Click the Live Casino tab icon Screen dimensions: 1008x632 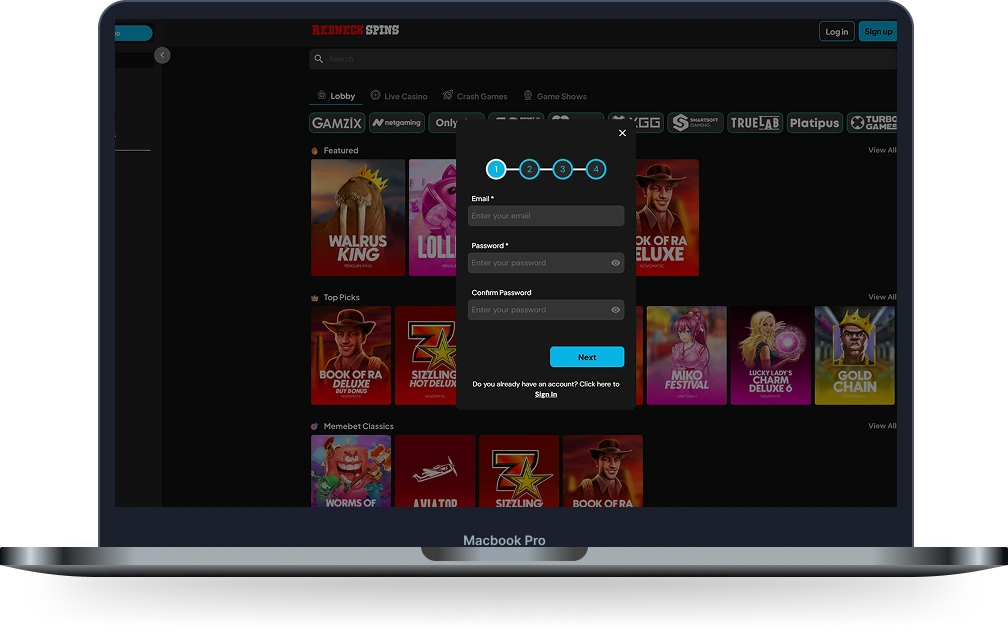[375, 95]
